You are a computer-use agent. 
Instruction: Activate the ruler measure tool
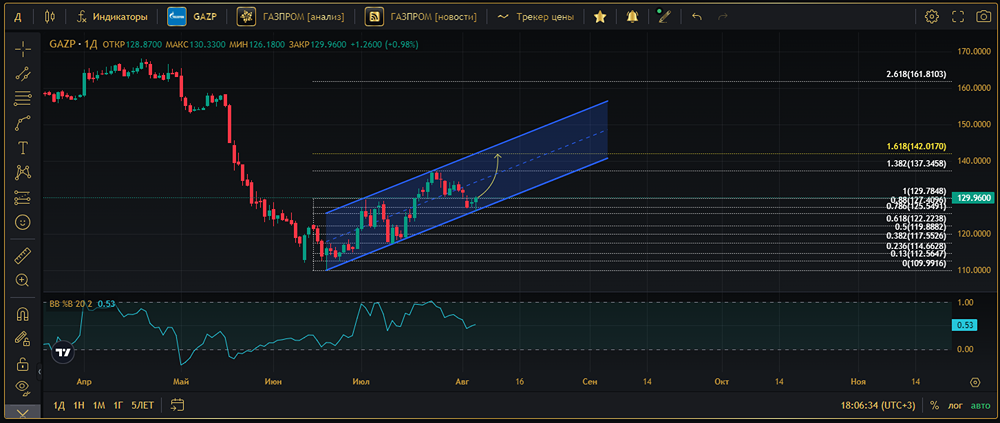point(22,256)
